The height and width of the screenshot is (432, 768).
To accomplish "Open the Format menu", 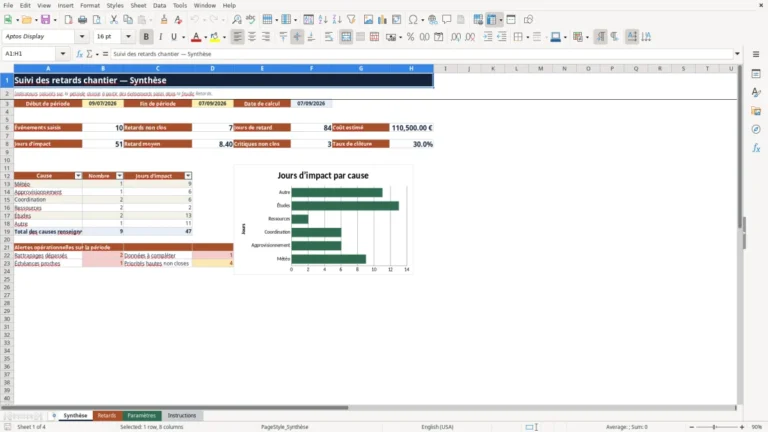I will pyautogui.click(x=90, y=5).
